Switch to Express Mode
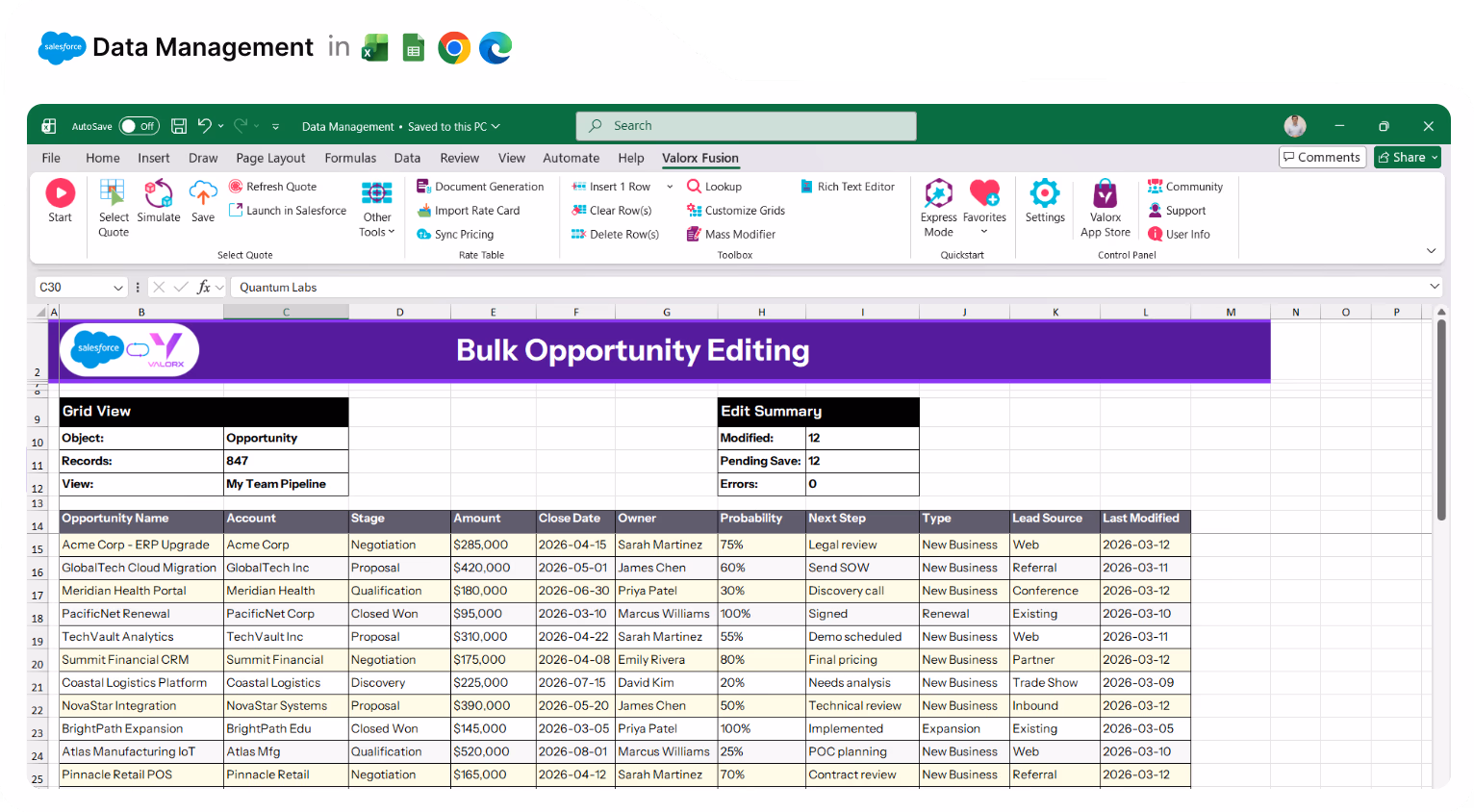Viewport: 1474px width, 812px height. (x=938, y=208)
